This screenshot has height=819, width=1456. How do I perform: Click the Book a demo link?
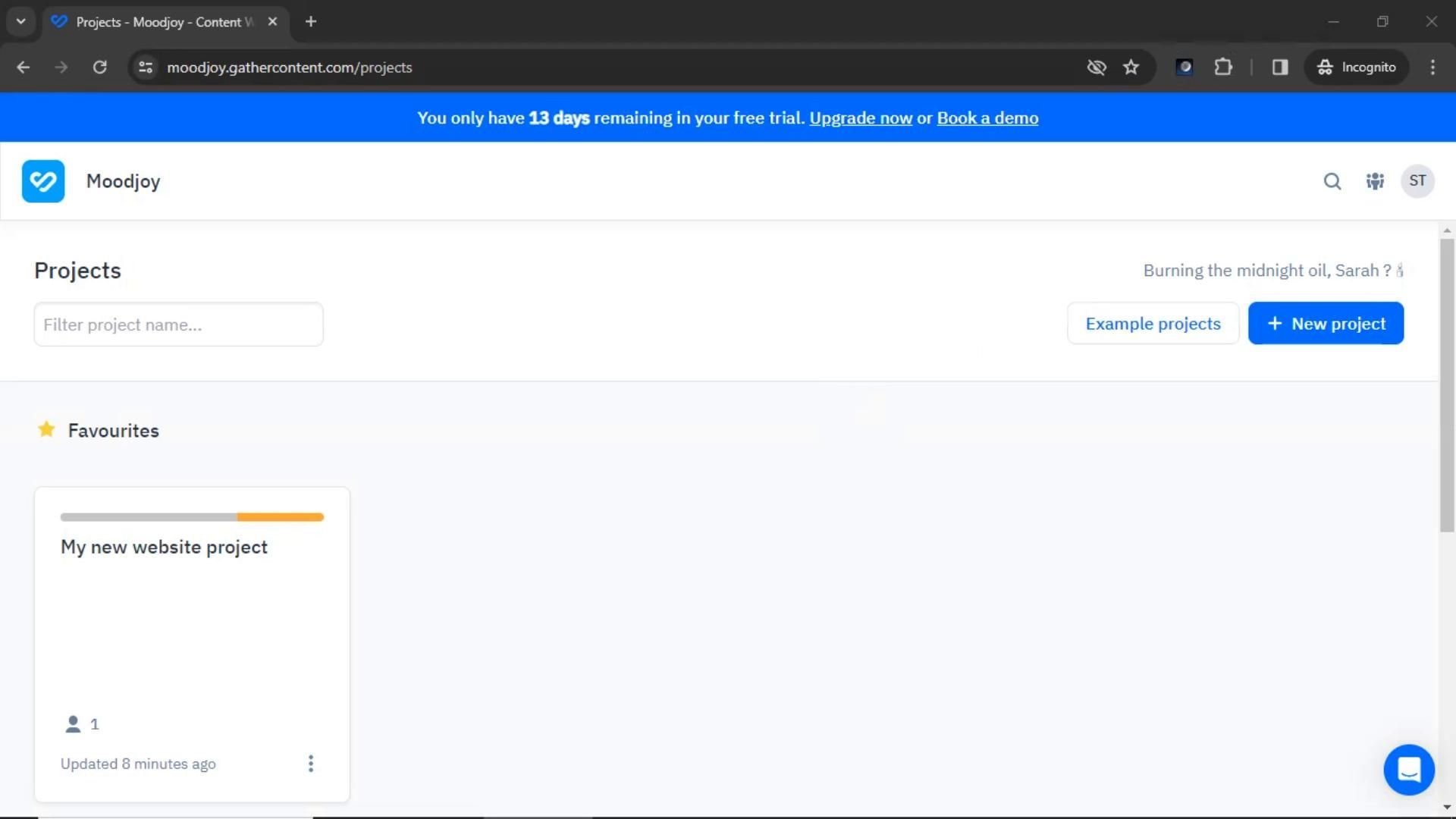pyautogui.click(x=987, y=118)
